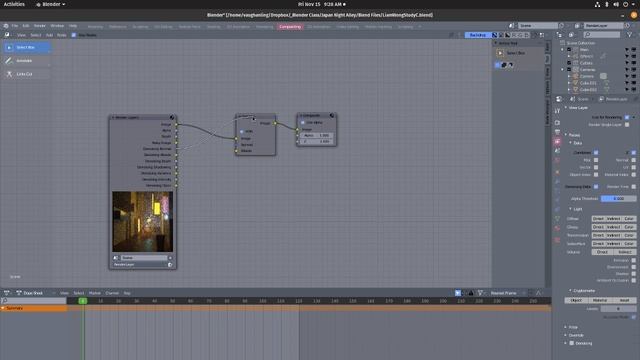This screenshot has height=360, width=640.
Task: Open the node editor Add menu
Action: (x=49, y=35)
